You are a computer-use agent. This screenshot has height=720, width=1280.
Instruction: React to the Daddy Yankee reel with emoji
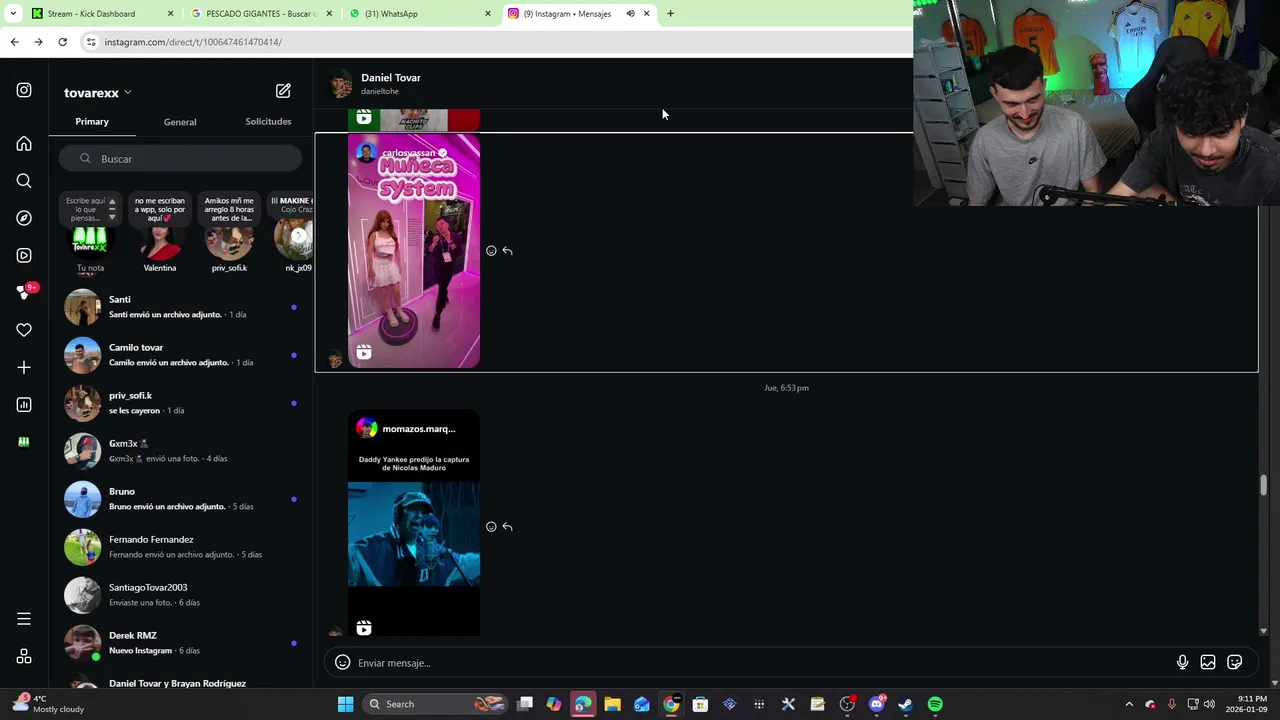(491, 527)
